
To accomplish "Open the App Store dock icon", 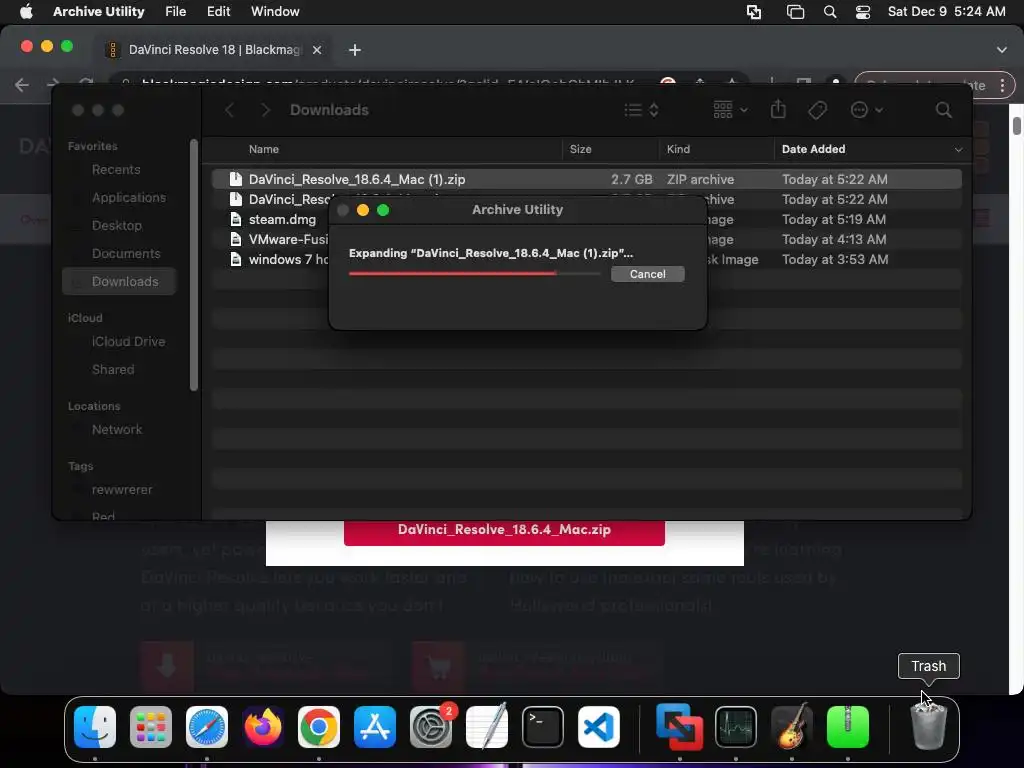I will click(375, 727).
